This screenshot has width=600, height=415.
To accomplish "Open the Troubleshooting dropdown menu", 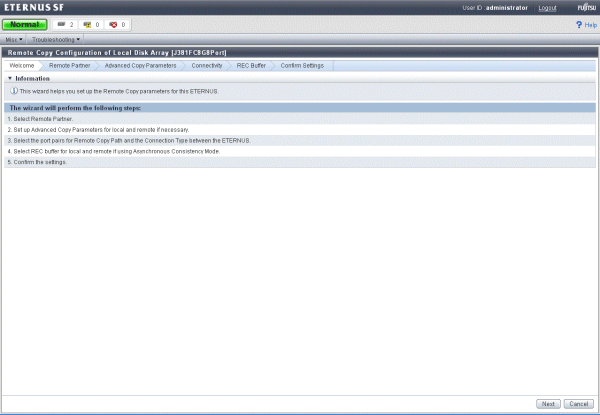I will (56, 39).
